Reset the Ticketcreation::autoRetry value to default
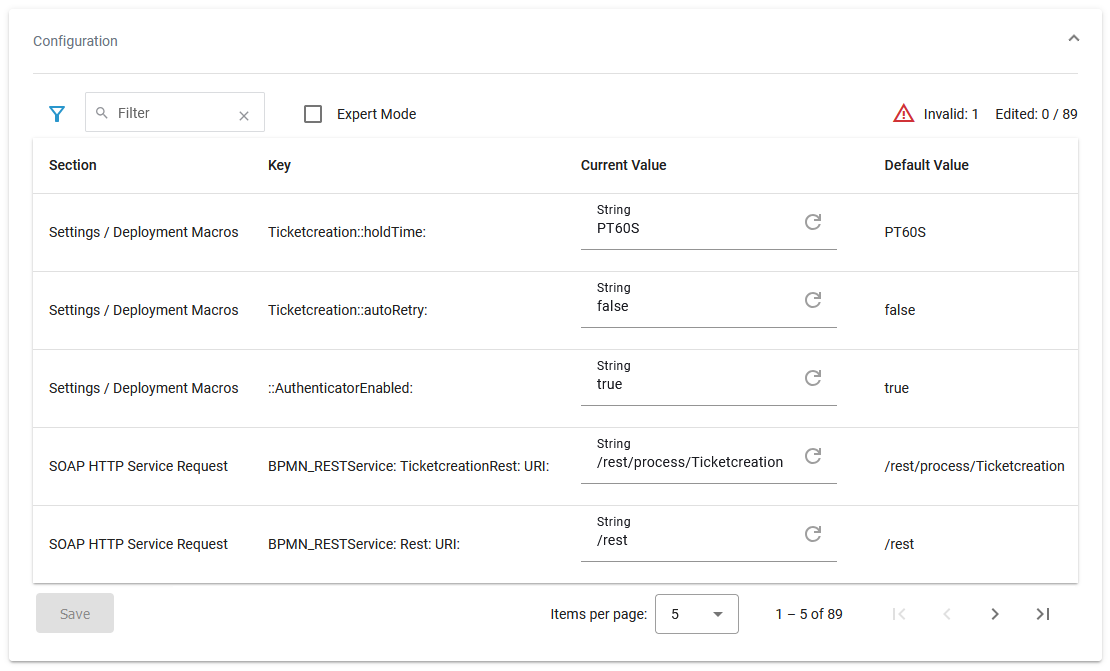Screen dimensions: 1110x671 click(813, 300)
